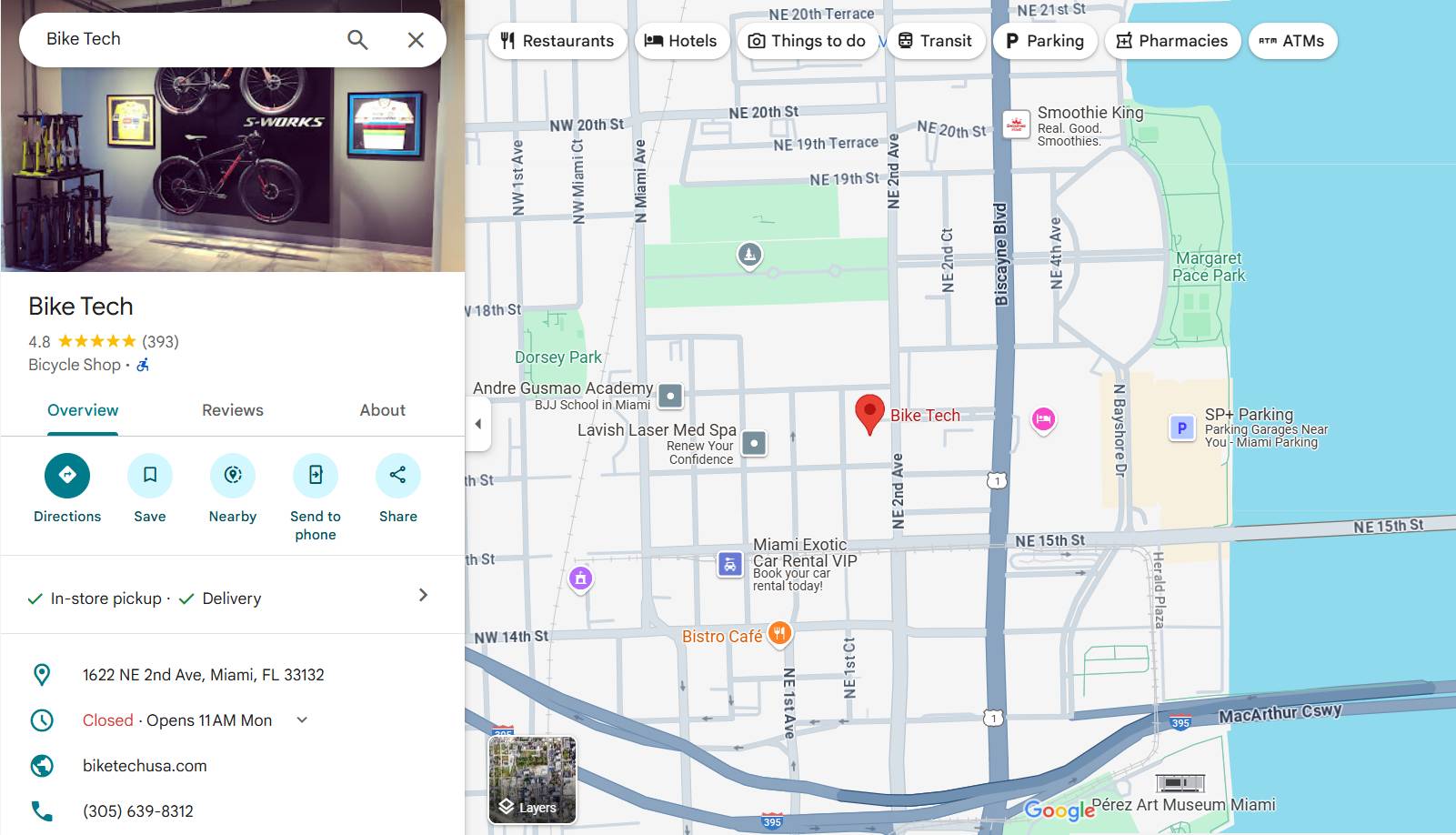Click the 393 reviews count
Screen dimensions: 1456x835
click(x=160, y=342)
